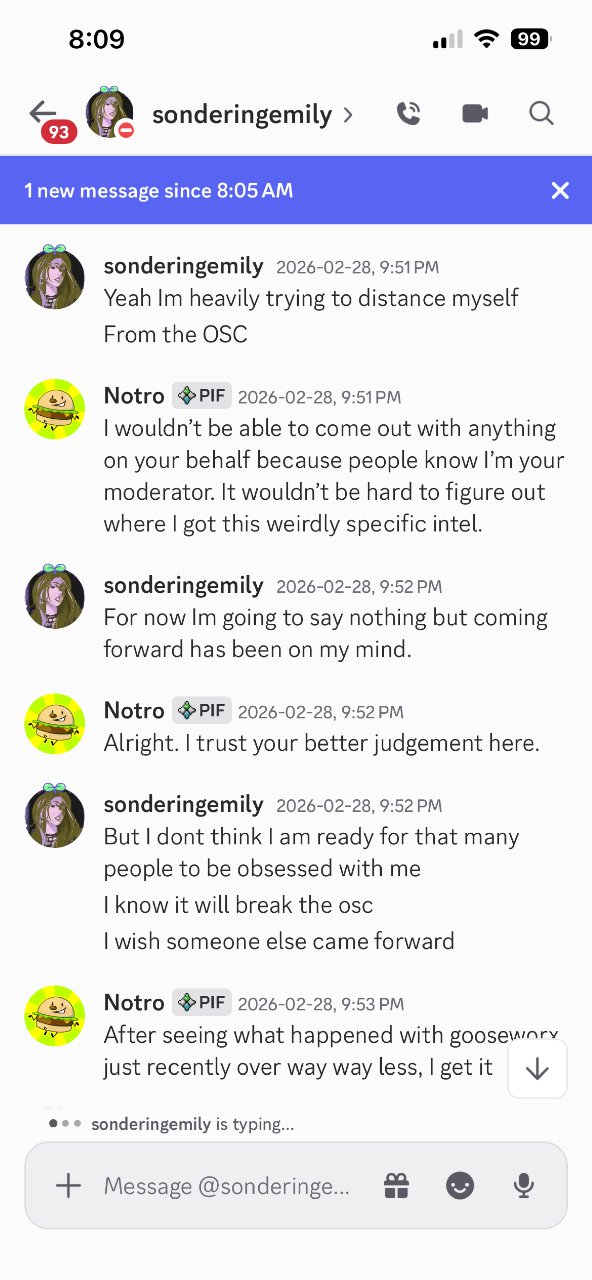Tap Notro's burger avatar on first message

[x=54, y=409]
